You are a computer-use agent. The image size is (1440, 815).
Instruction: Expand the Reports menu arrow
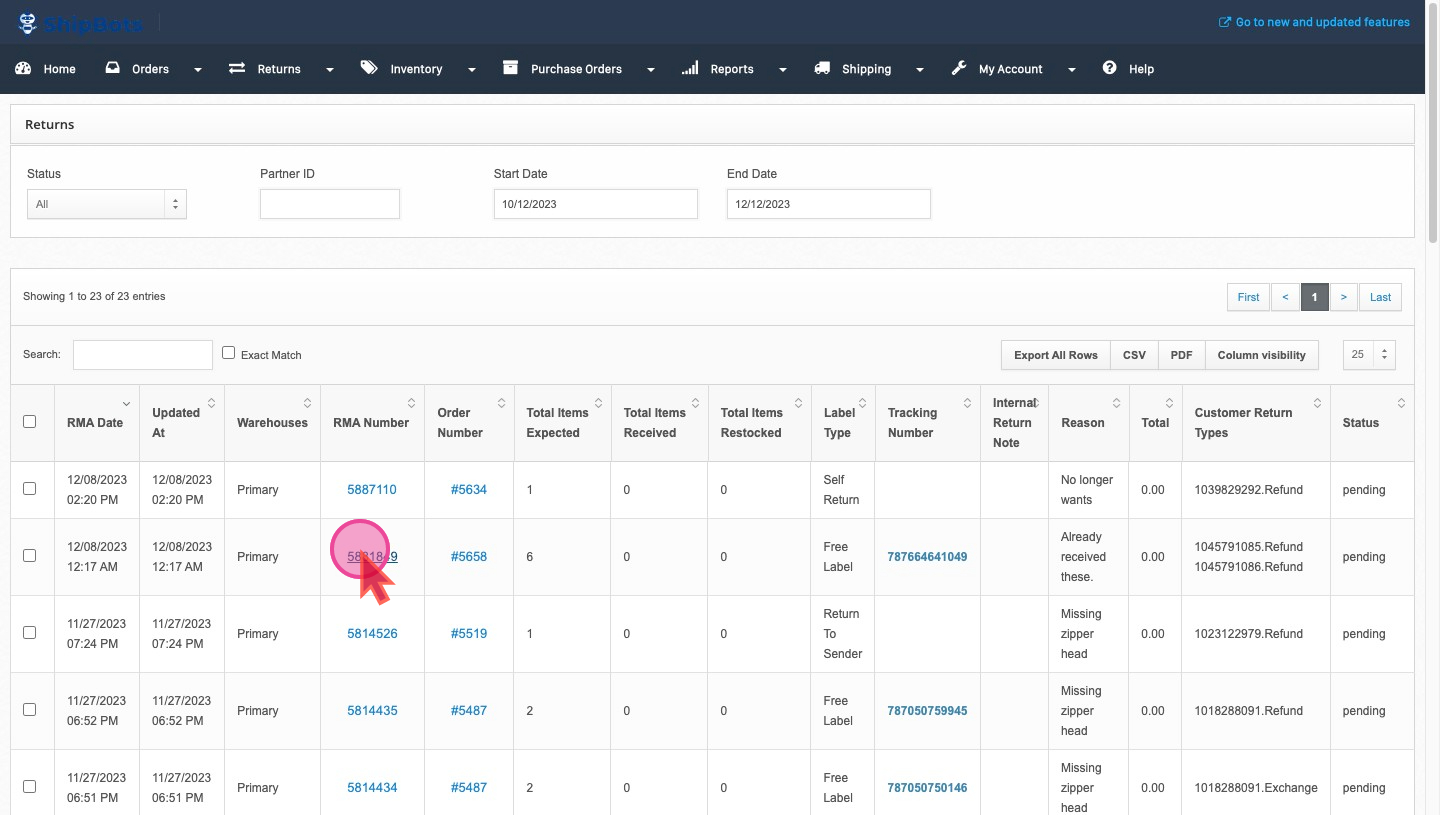tap(783, 70)
